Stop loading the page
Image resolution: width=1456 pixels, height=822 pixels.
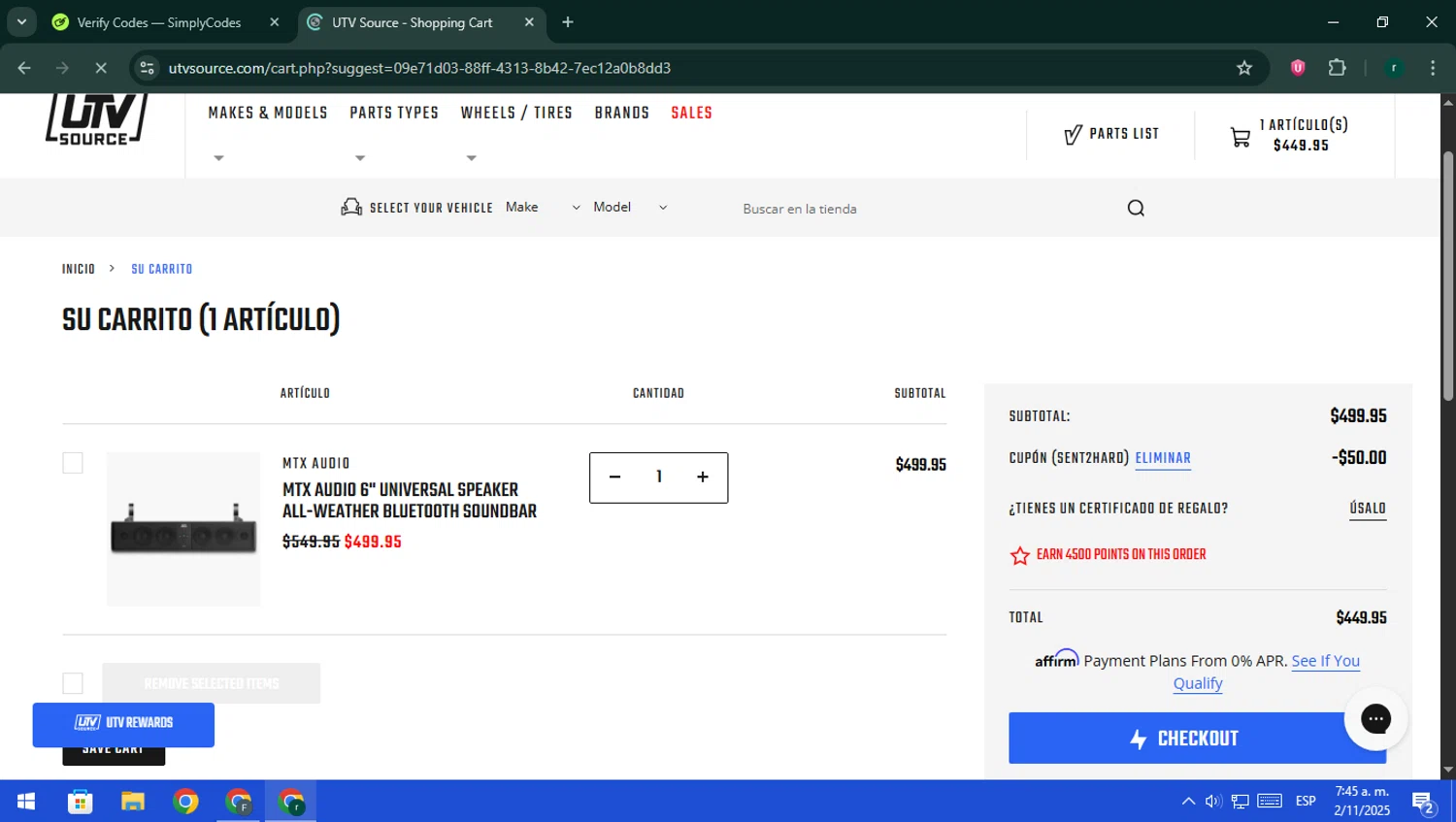(101, 68)
